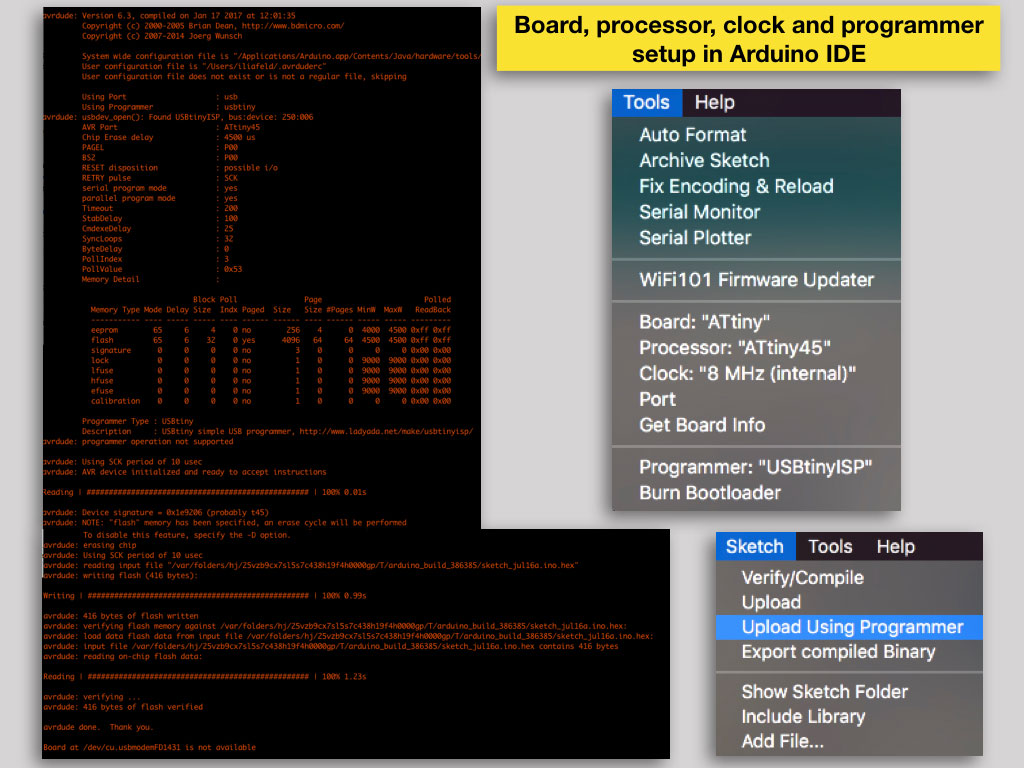This screenshot has height=768, width=1024.
Task: Click the "Device signature = 0x1e9206" line
Action: [x=155, y=513]
